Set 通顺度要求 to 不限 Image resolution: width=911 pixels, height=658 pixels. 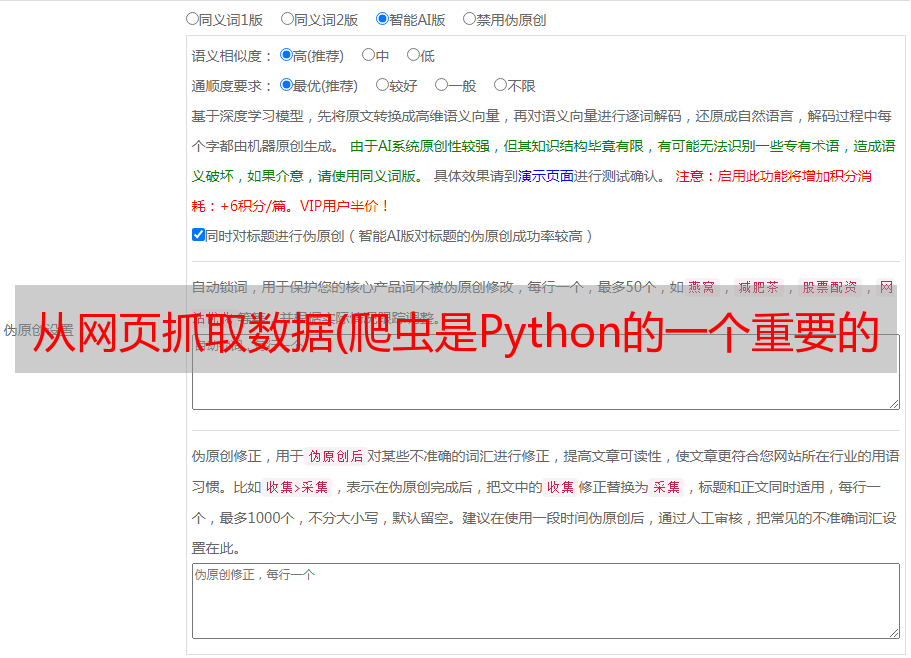point(500,85)
